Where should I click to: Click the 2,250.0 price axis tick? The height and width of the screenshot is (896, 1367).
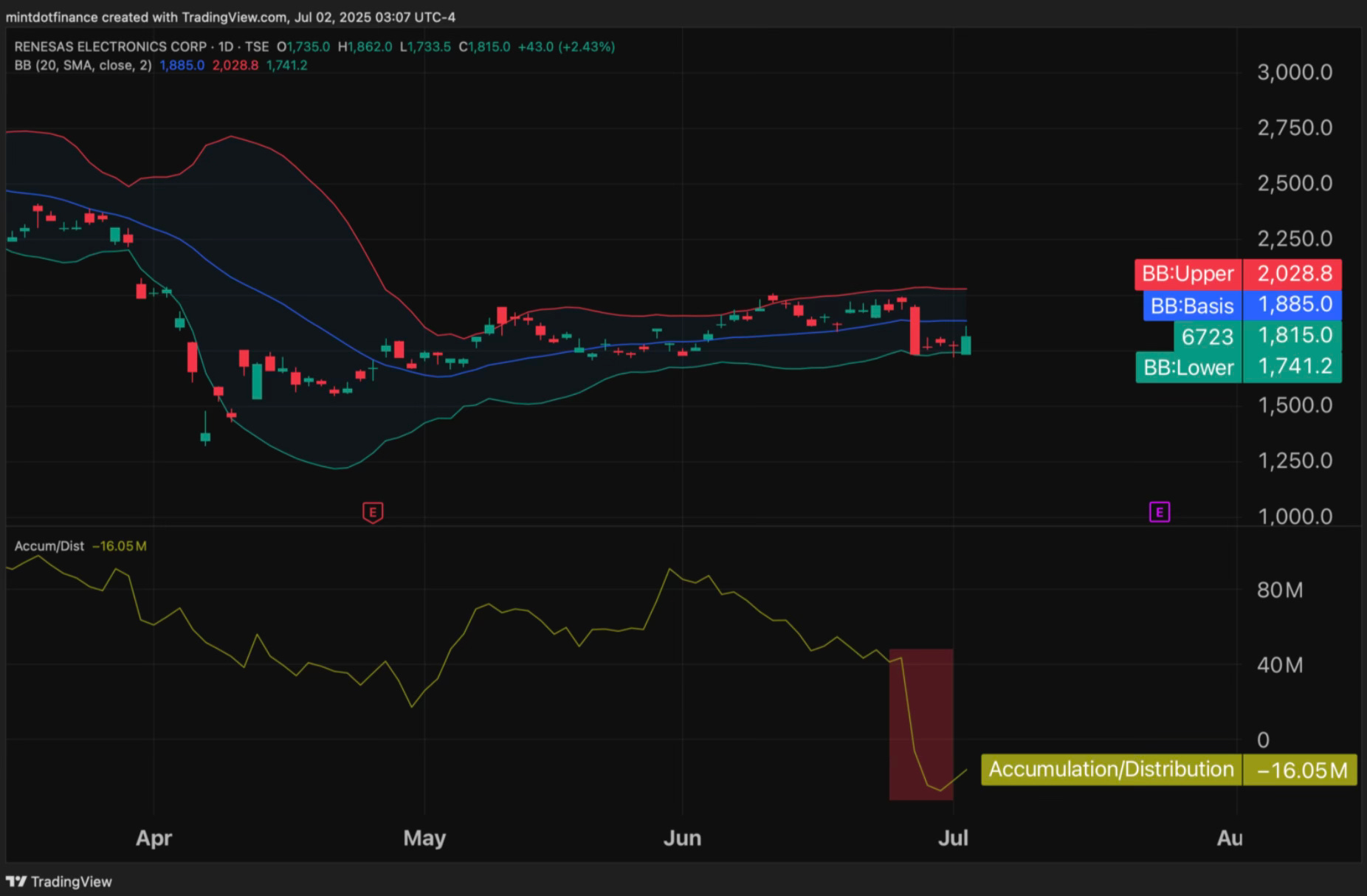click(1295, 238)
